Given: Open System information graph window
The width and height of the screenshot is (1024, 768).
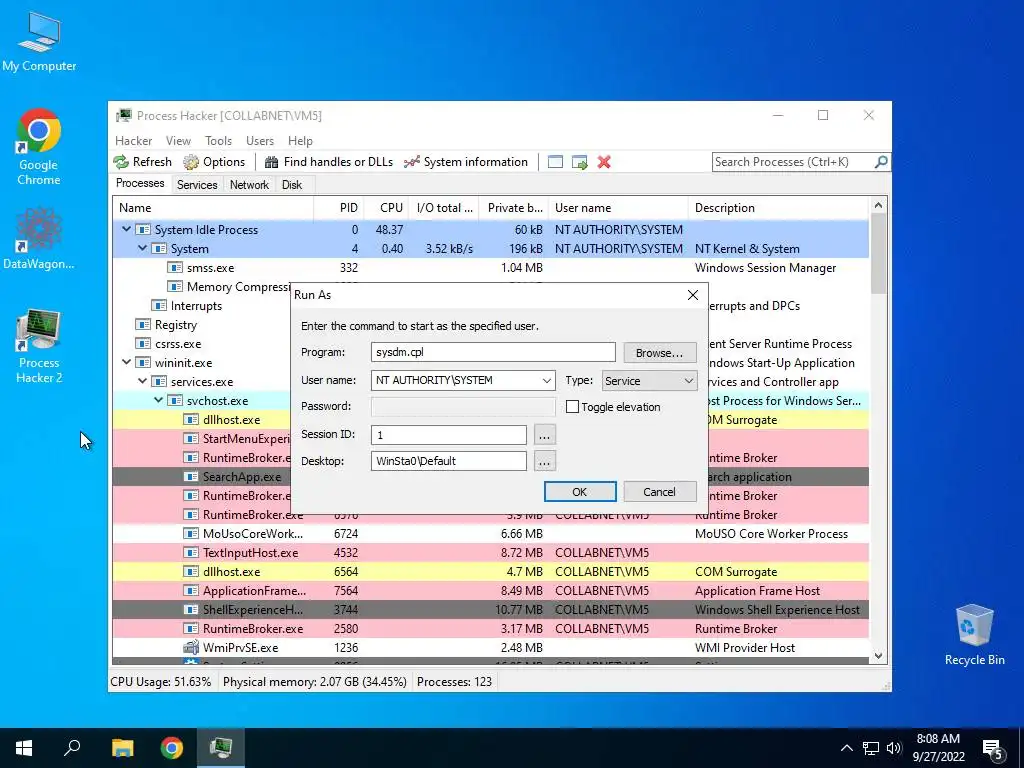Looking at the screenshot, I should pyautogui.click(x=465, y=162).
